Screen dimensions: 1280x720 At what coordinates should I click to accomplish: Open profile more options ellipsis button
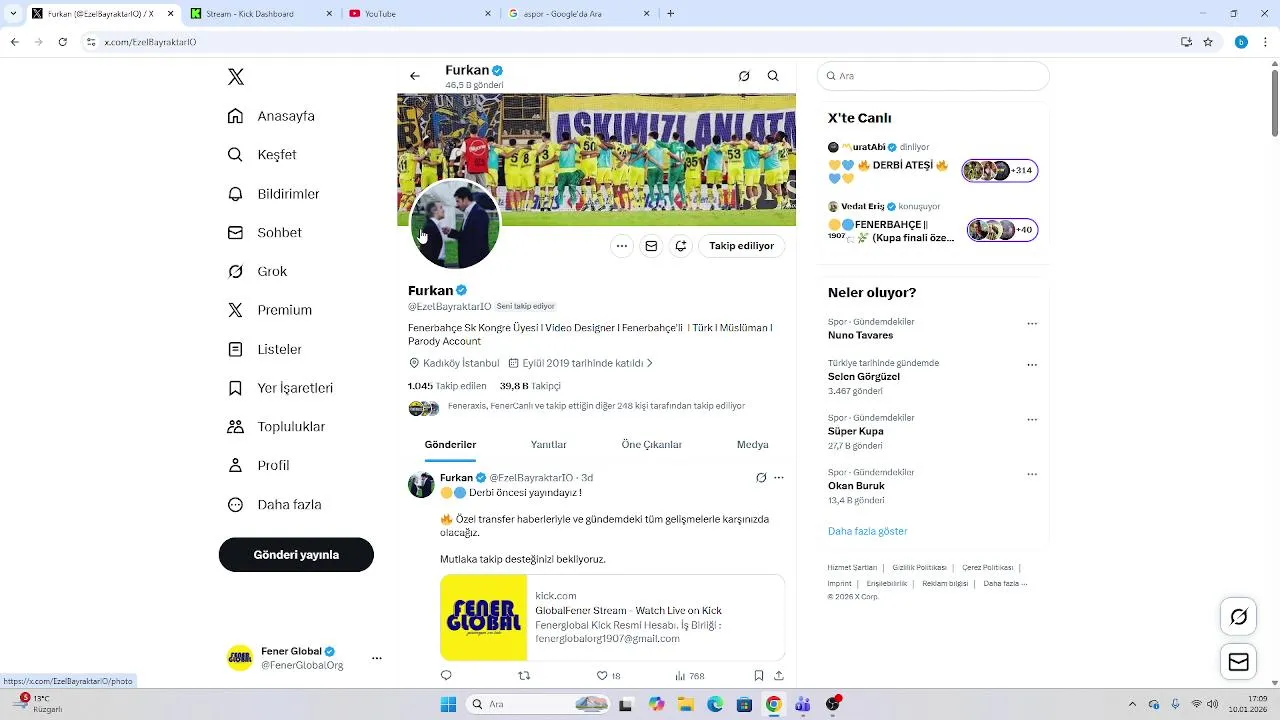click(x=622, y=246)
